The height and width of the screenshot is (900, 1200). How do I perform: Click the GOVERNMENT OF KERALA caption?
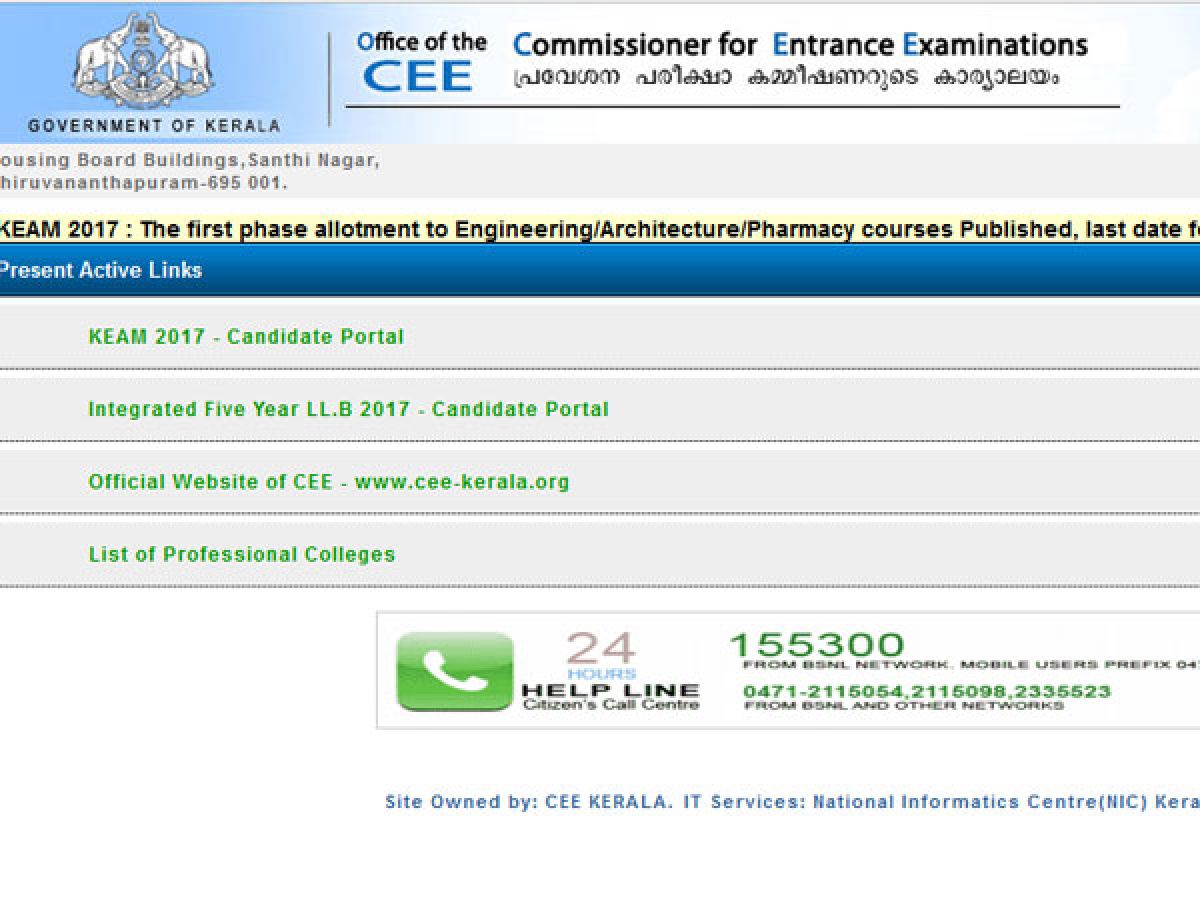click(x=154, y=126)
